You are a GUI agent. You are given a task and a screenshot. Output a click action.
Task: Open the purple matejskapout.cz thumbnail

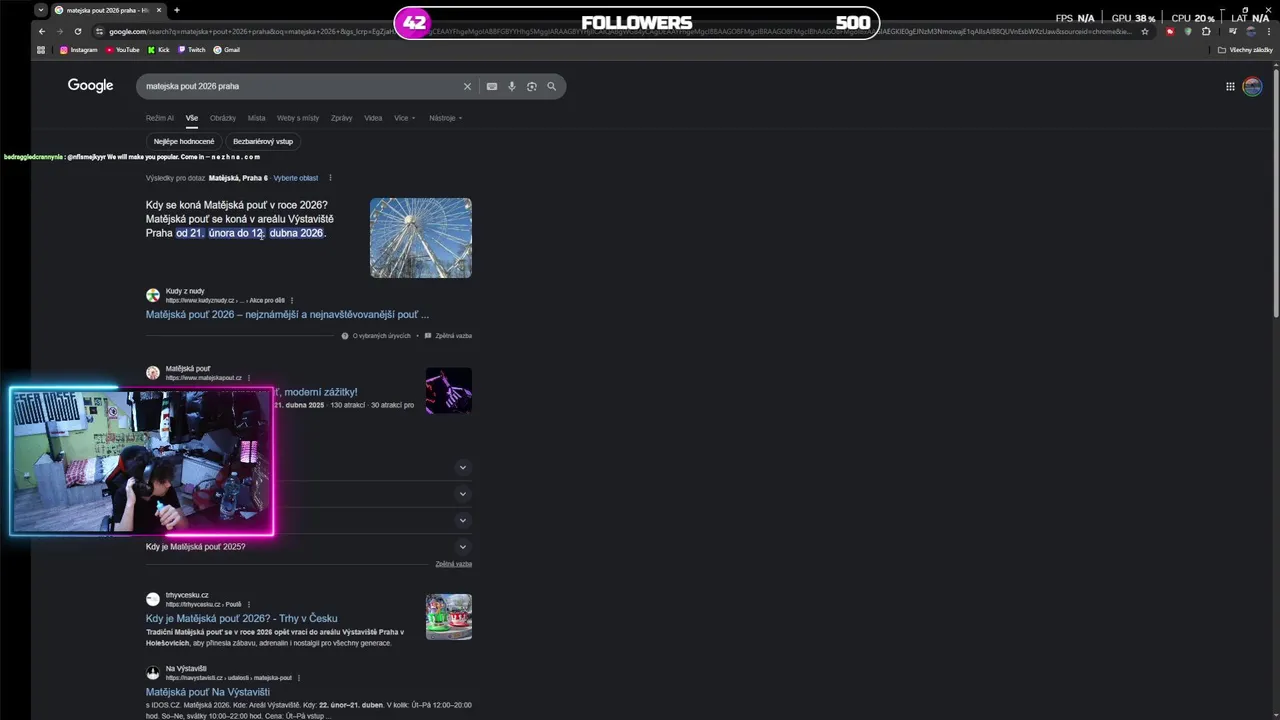pos(448,391)
